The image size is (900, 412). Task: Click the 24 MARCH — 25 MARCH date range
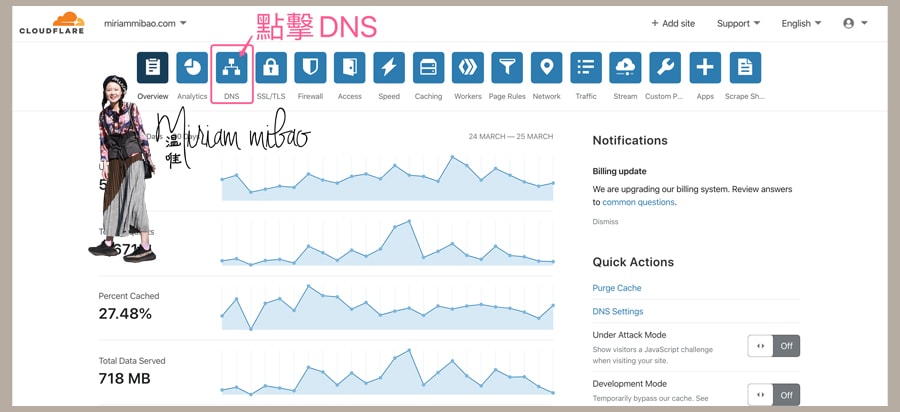511,137
